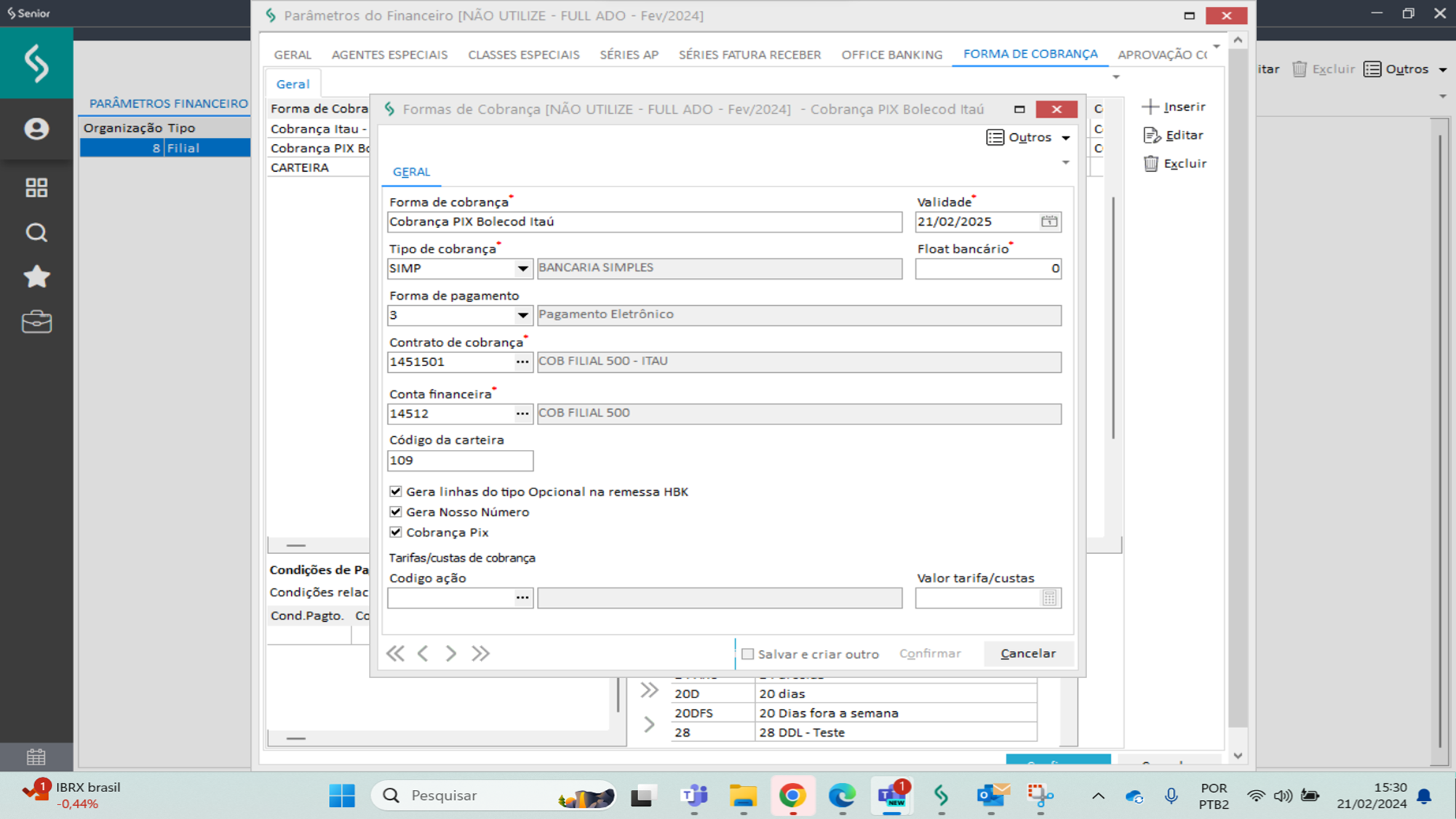
Task: Click Forma de cobrança text field
Action: point(645,221)
